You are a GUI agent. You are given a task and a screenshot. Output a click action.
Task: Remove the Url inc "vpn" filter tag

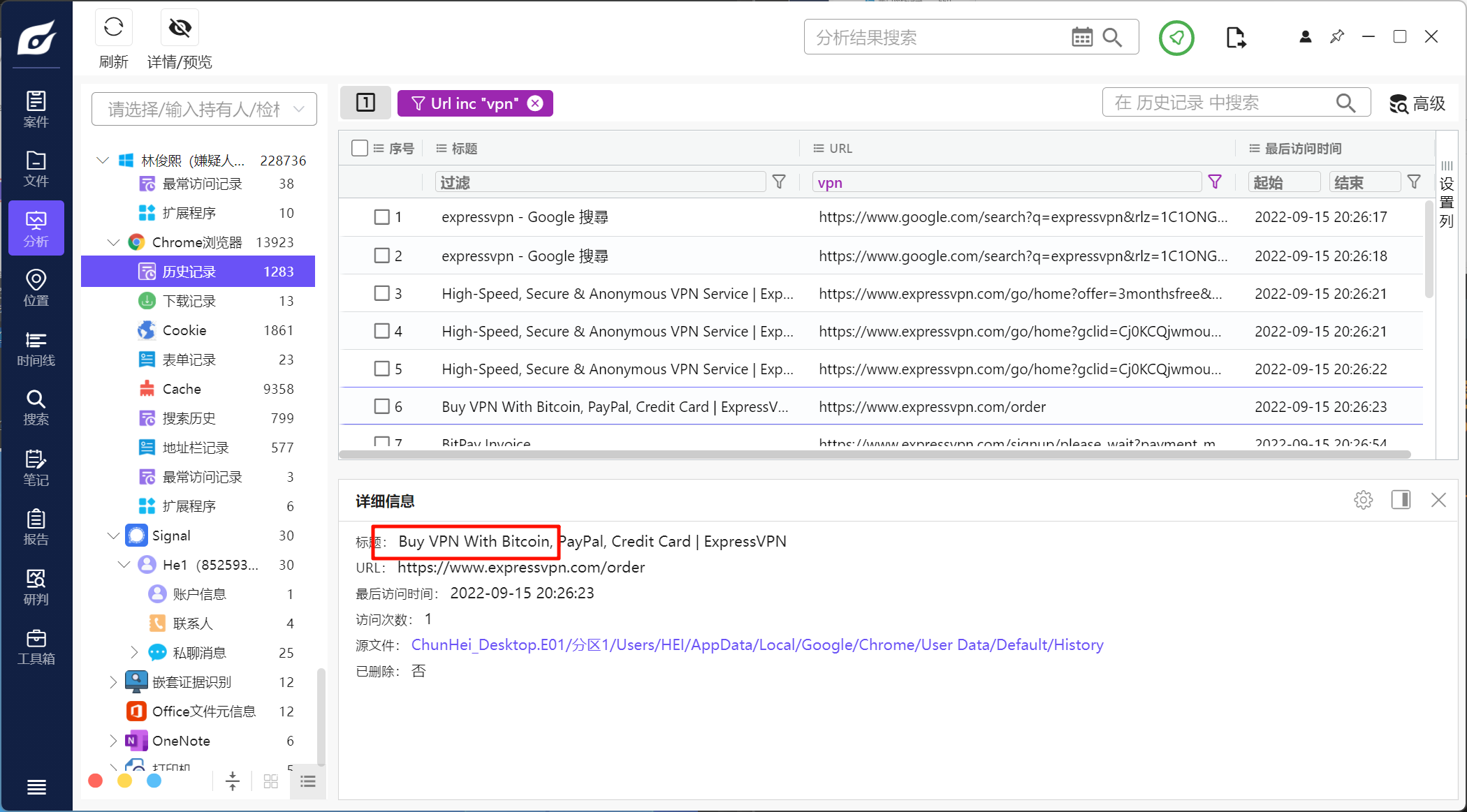(535, 103)
